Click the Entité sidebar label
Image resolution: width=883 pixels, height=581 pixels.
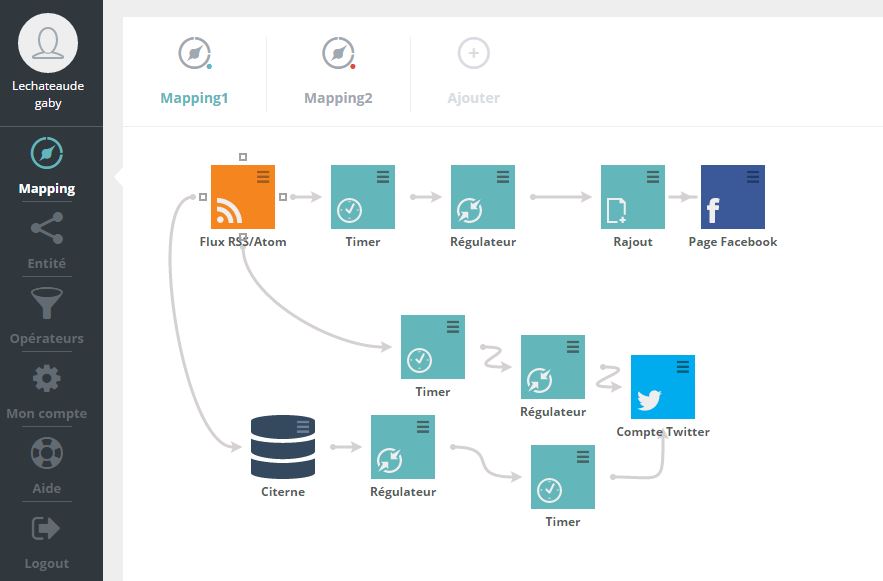47,263
